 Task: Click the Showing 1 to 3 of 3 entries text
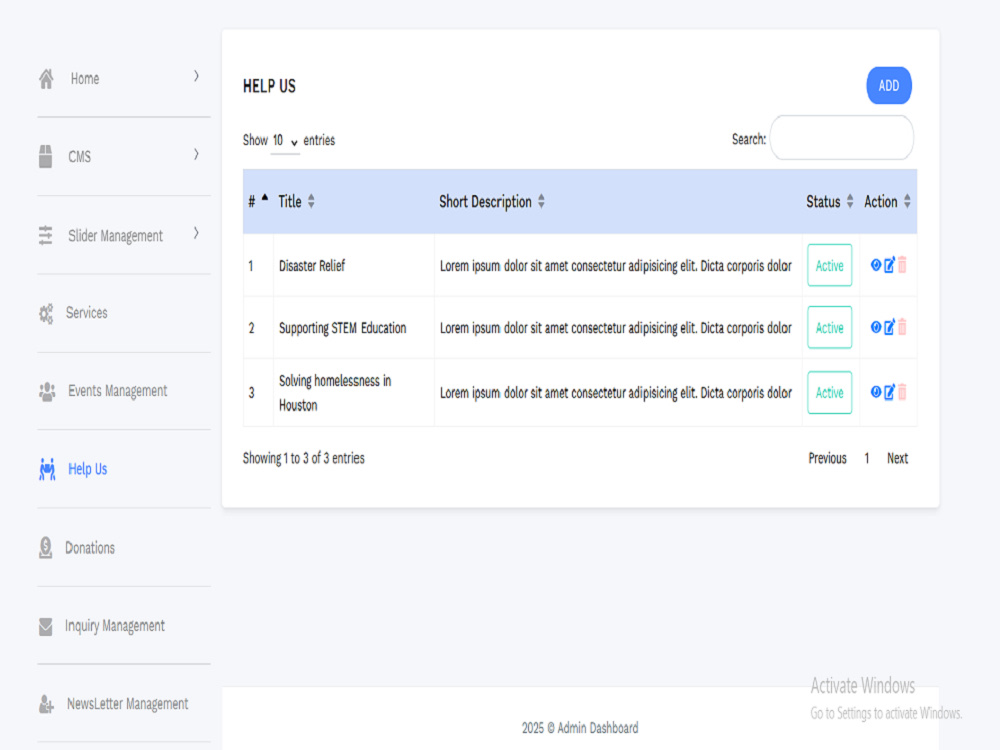tap(304, 459)
